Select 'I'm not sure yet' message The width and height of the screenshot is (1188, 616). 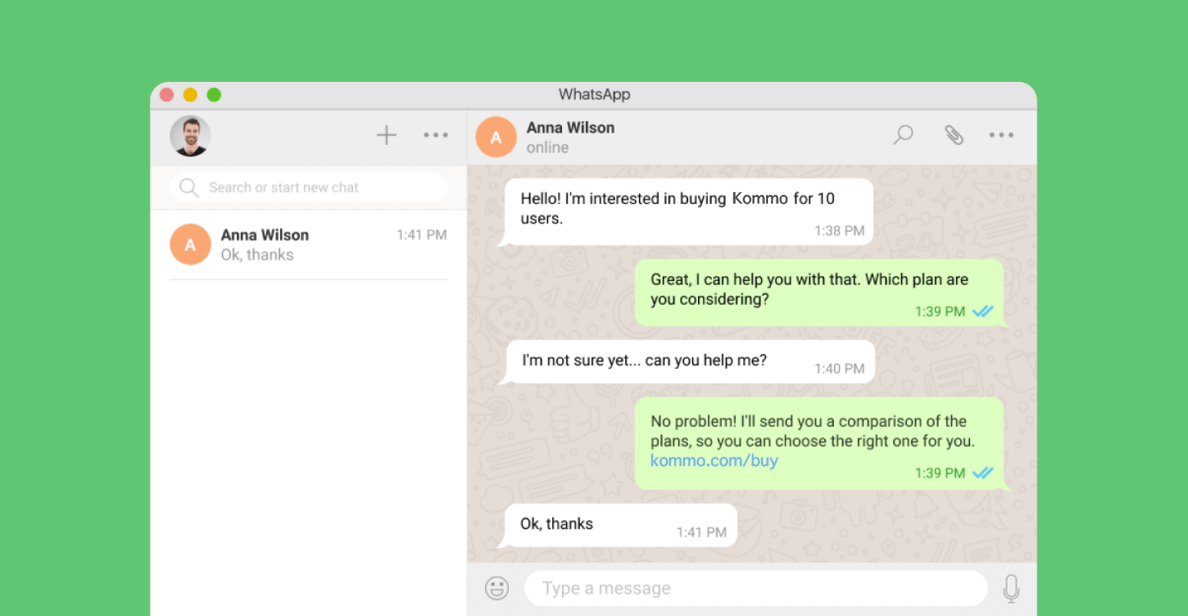[688, 361]
